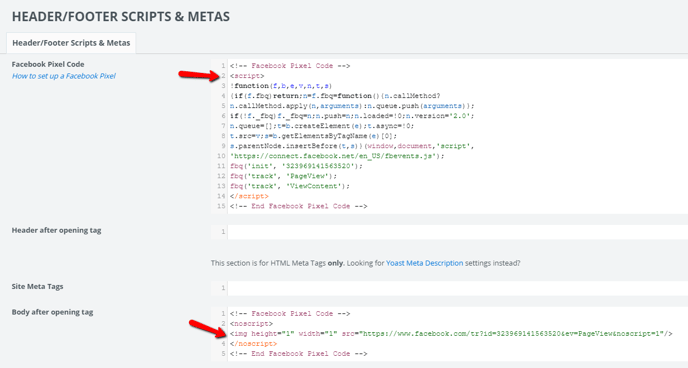Click the fbevents.js URL line in the code
The height and width of the screenshot is (368, 688).
tap(337, 156)
